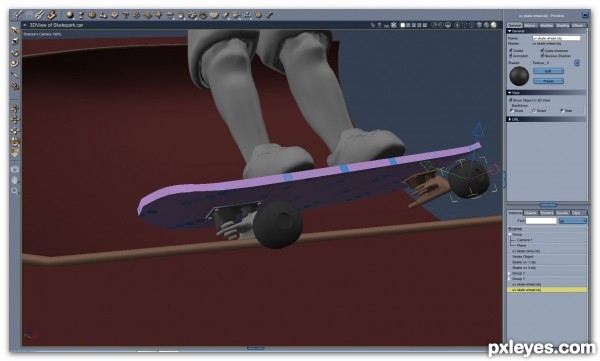Viewport: 600px width, 361px height.
Task: Select the hand Pan tool in left toolbar
Action: pyautogui.click(x=15, y=180)
